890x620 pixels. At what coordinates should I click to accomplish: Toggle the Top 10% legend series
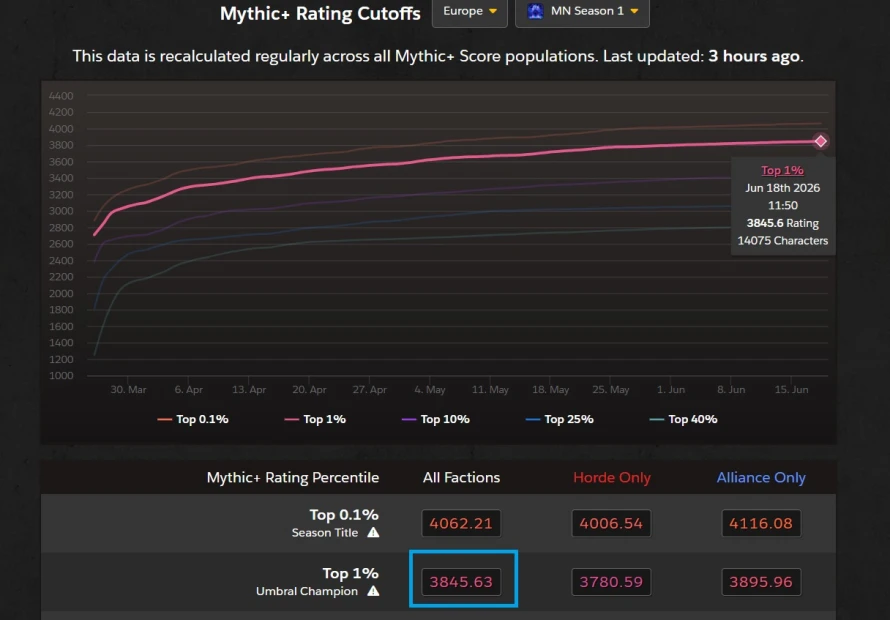point(435,419)
